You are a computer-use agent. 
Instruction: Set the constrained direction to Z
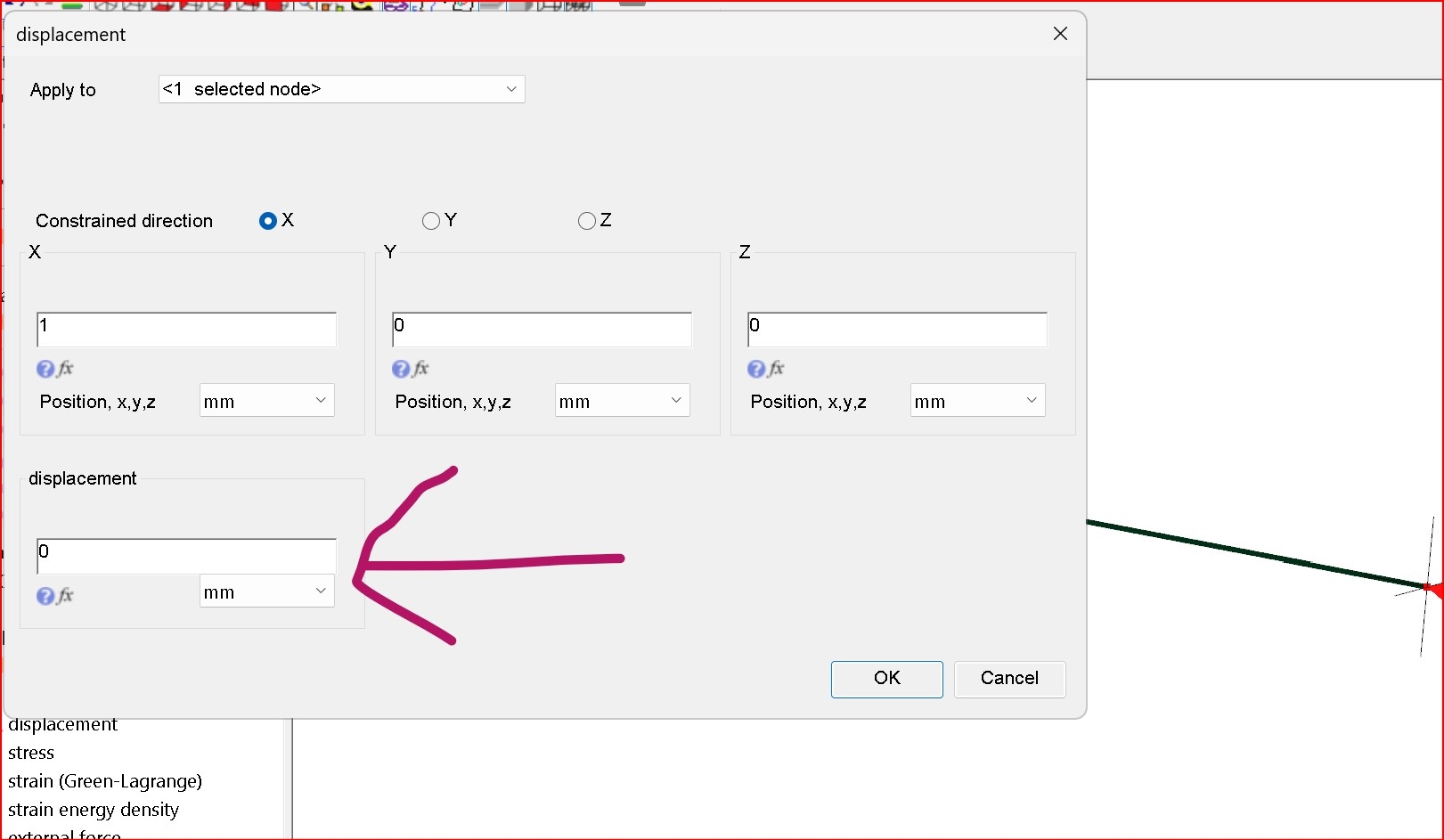587,221
